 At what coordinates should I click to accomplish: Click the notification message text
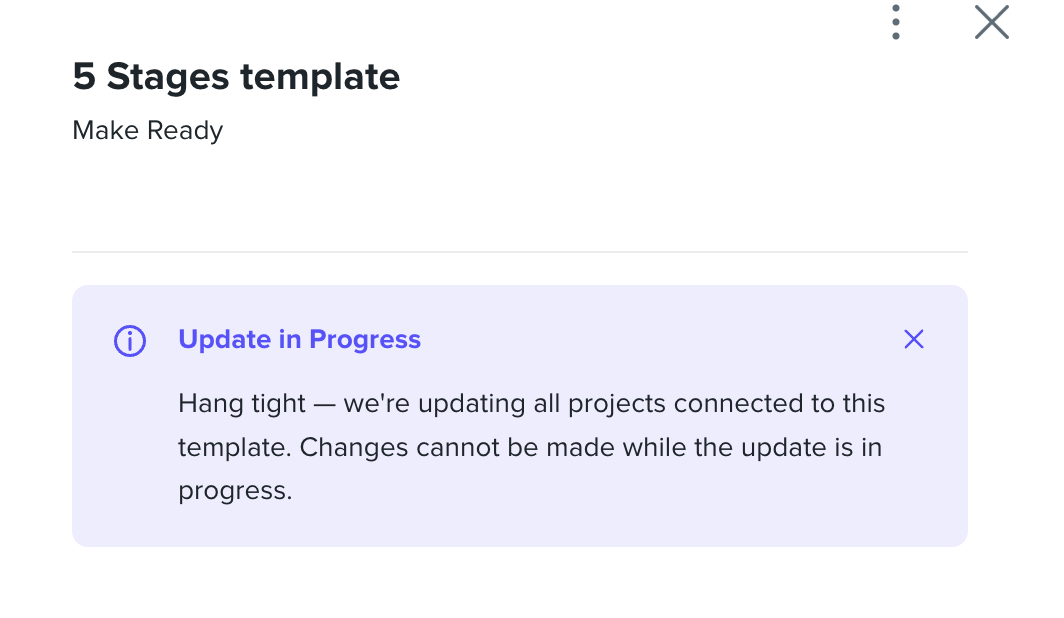coord(531,447)
